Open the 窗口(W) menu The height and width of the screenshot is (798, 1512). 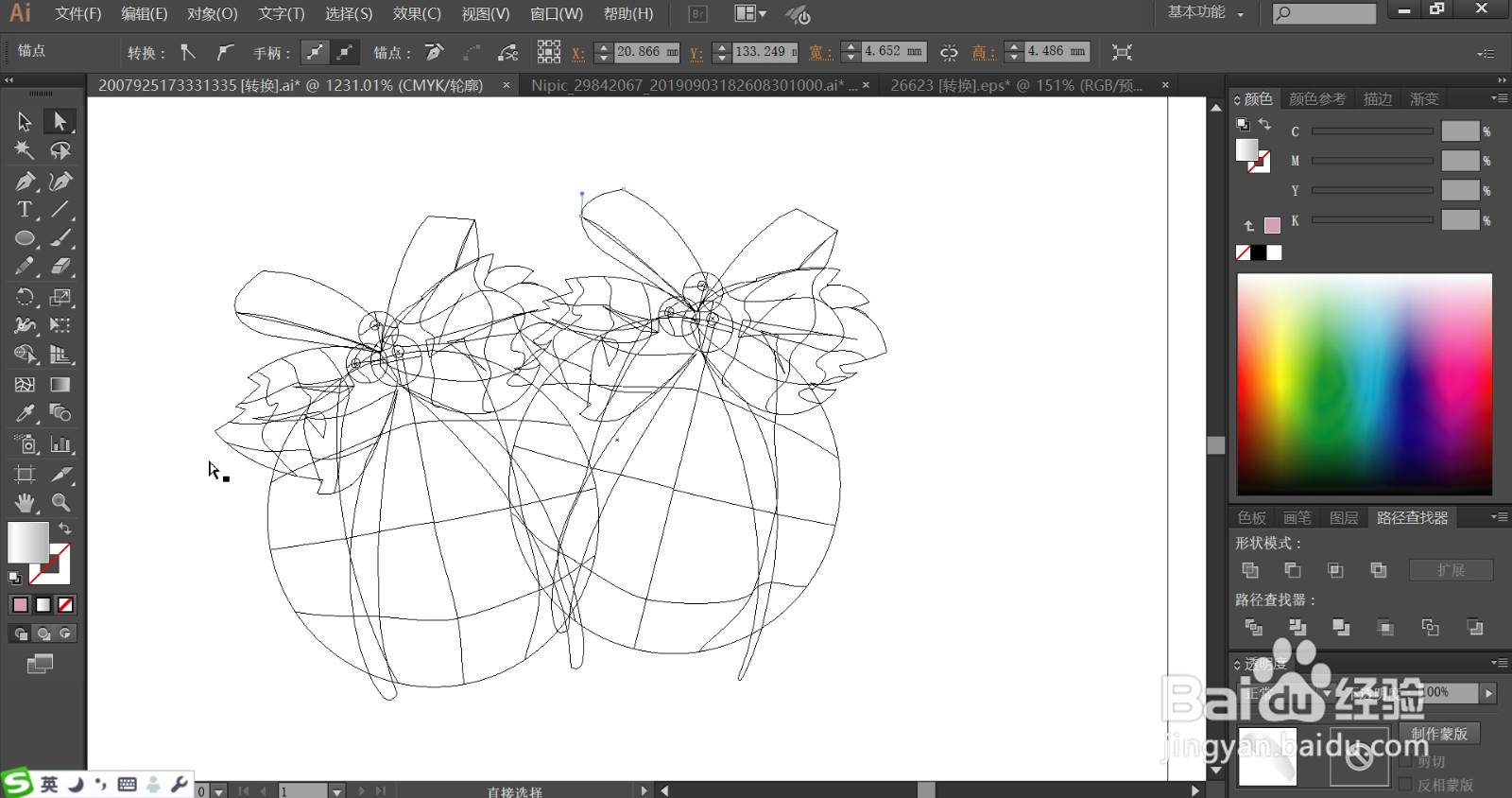tap(556, 14)
